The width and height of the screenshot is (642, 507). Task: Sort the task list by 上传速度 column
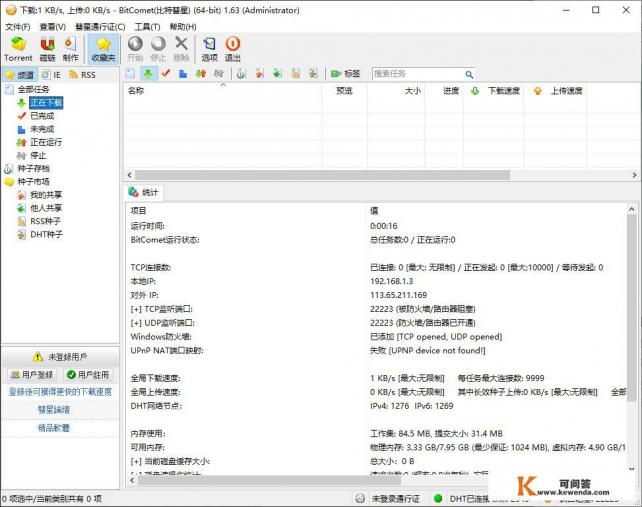click(556, 91)
